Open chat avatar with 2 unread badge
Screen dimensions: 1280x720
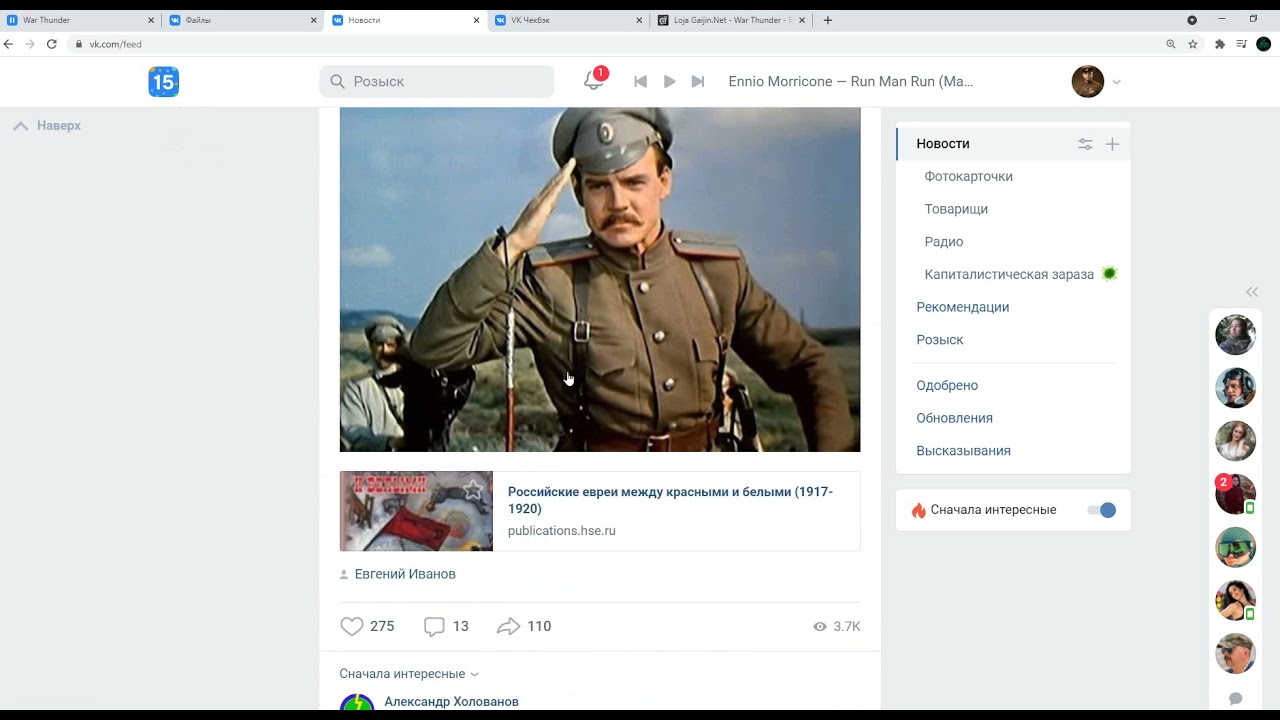[1235, 494]
